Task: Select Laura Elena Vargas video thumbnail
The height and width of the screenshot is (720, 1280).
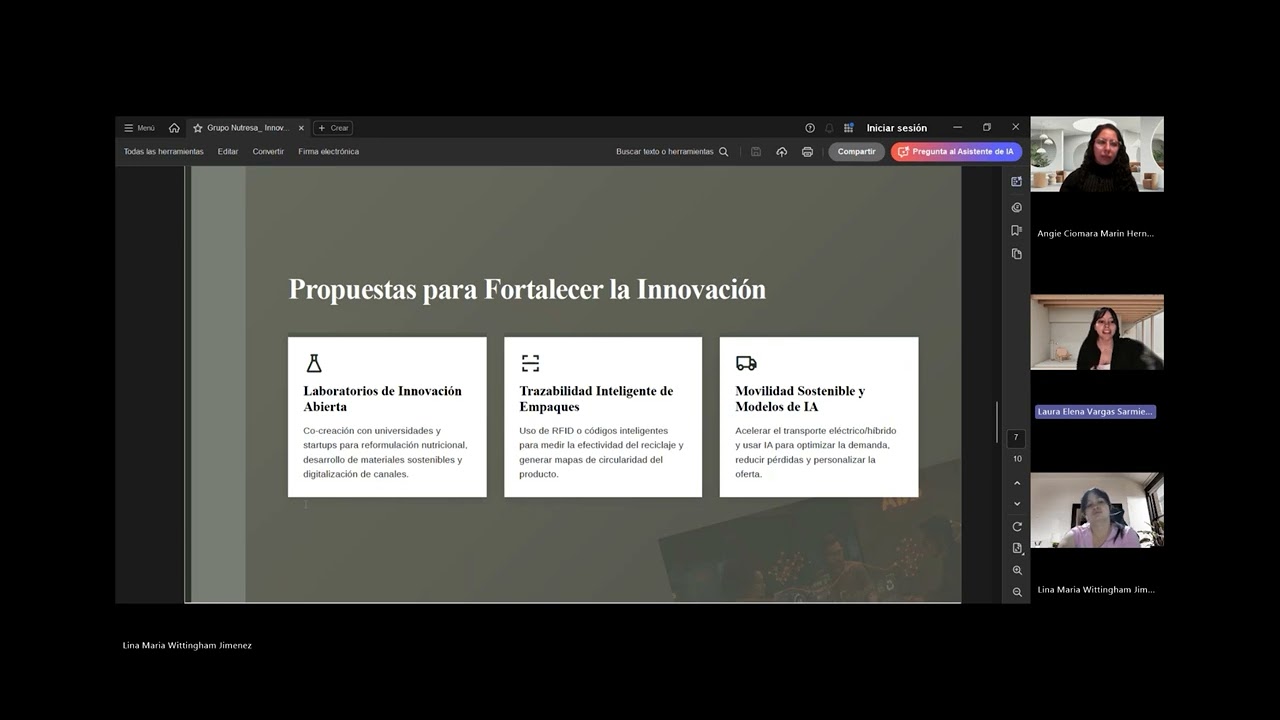Action: (1097, 332)
